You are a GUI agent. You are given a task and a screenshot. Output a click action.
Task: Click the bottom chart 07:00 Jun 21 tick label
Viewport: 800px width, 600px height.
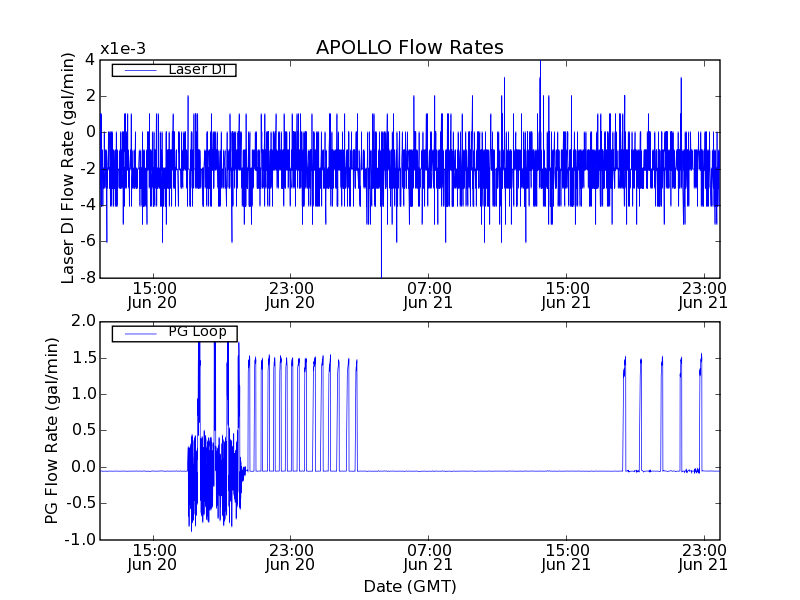pos(428,558)
